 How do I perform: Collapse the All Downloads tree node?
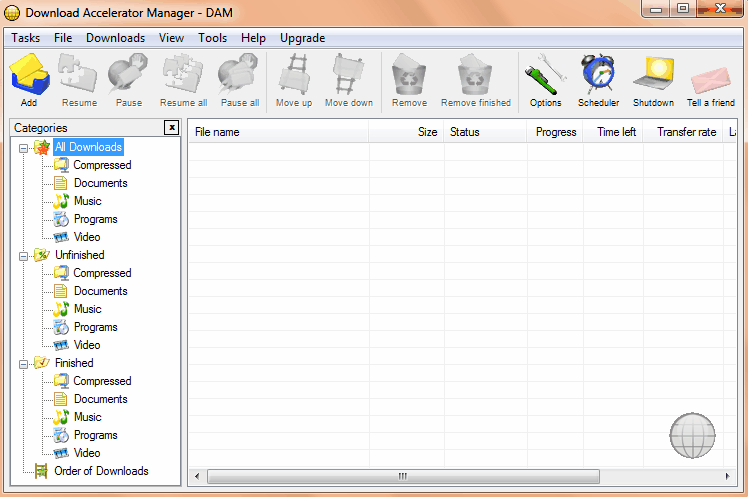[23, 148]
